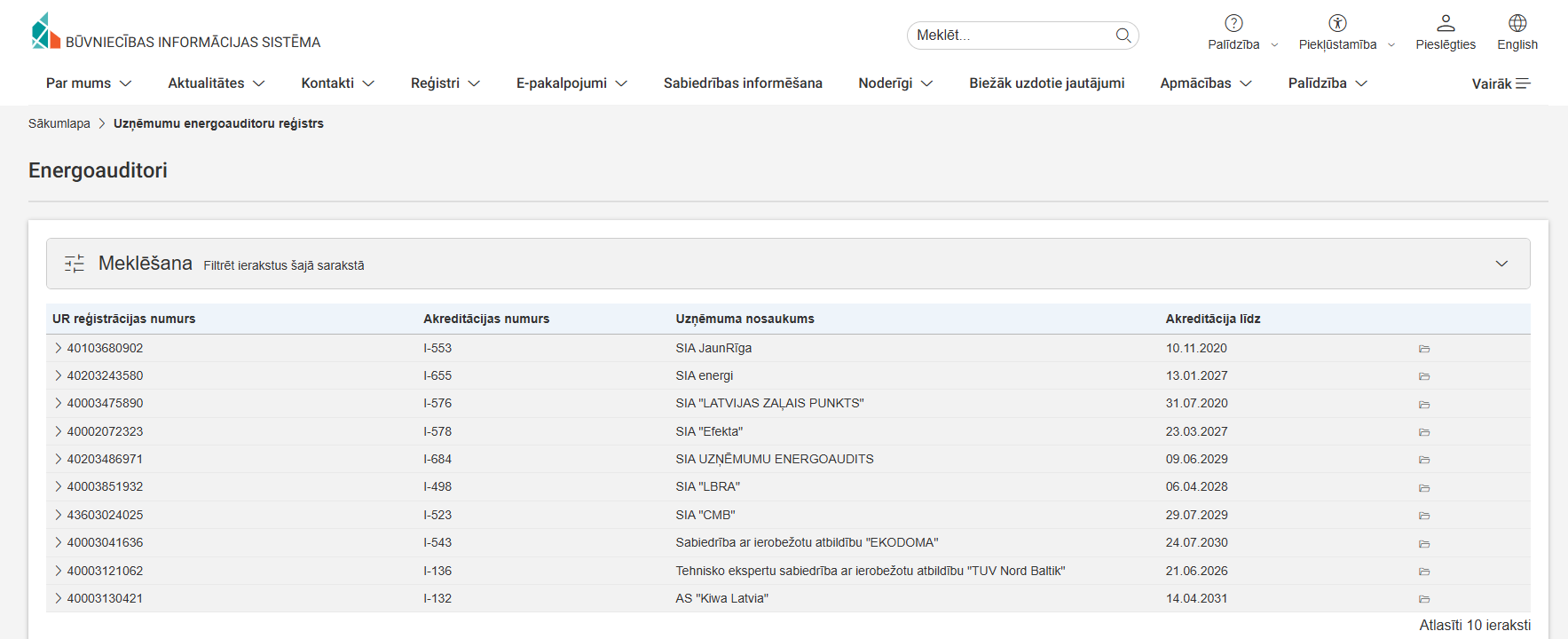Image resolution: width=1568 pixels, height=639 pixels.
Task: Click the Būvniecības Informācijas Sistēma logo
Action: click(176, 32)
